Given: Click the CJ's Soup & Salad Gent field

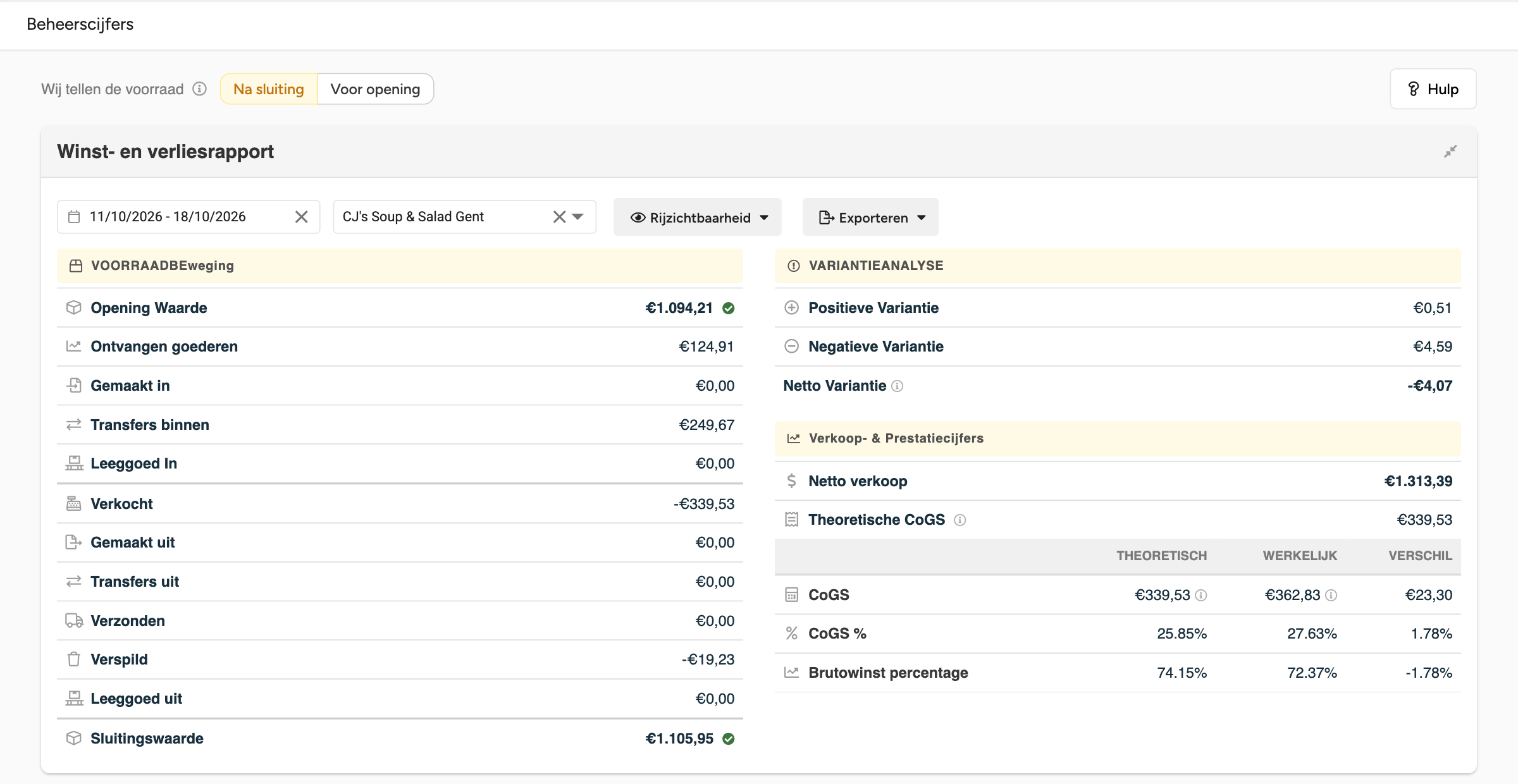Looking at the screenshot, I should click(x=464, y=217).
